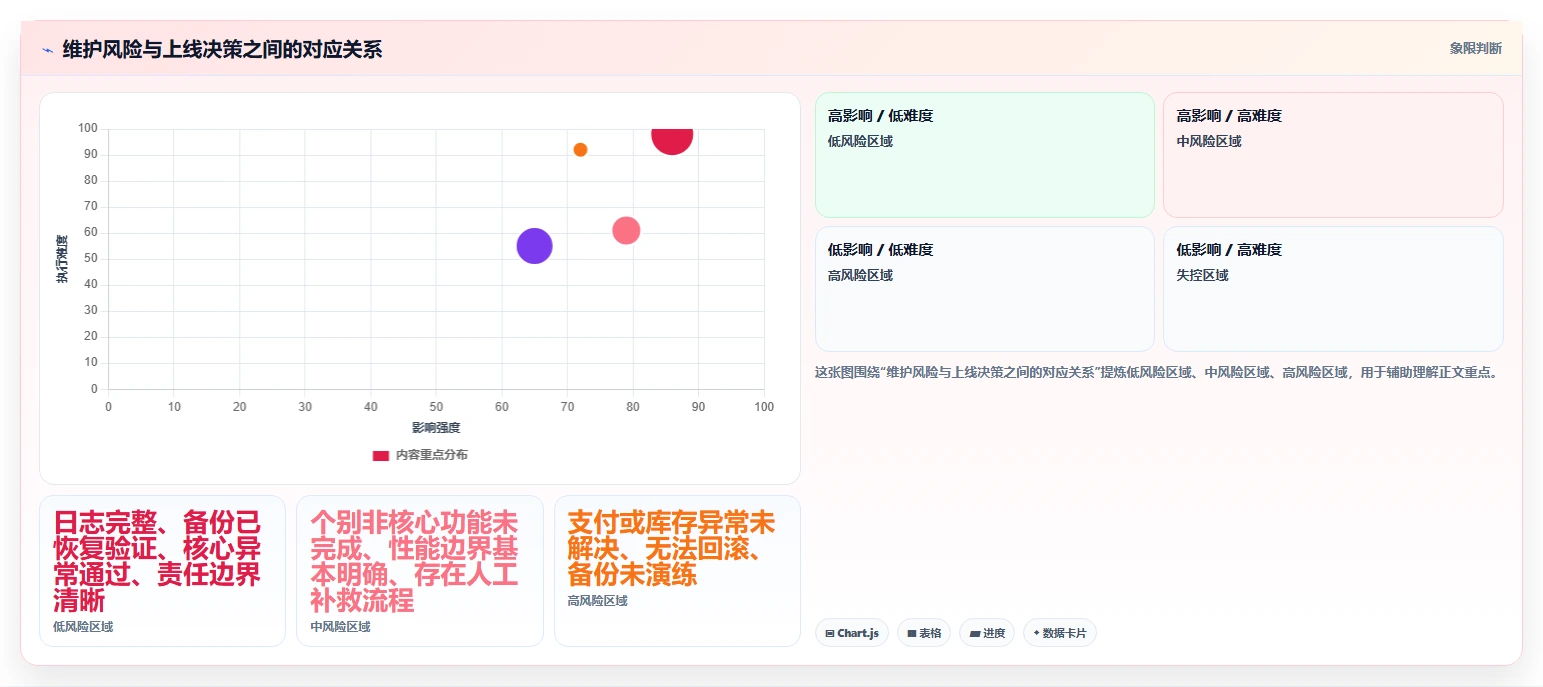This screenshot has width=1543, height=687.
Task: Click the Chart.js chip icon
Action: pos(830,633)
